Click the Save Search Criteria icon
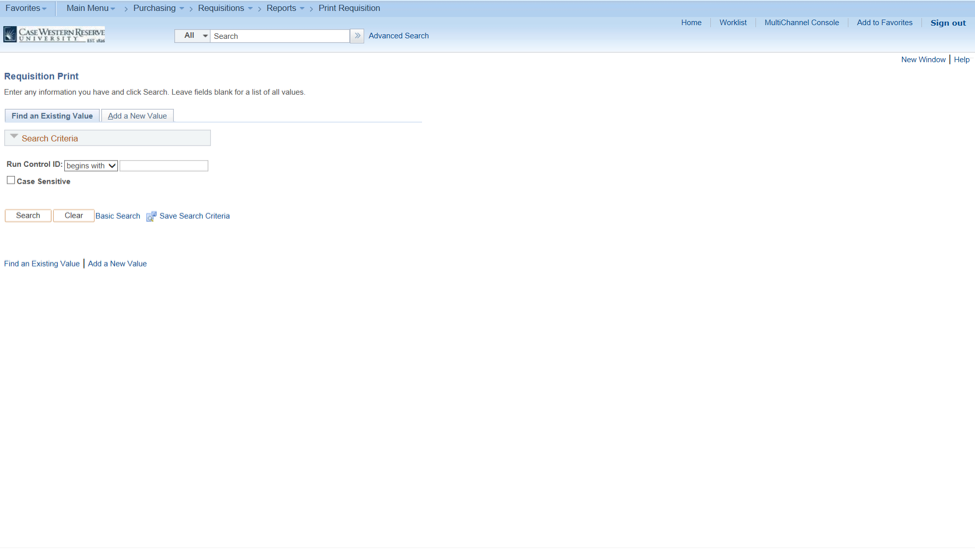 click(151, 216)
